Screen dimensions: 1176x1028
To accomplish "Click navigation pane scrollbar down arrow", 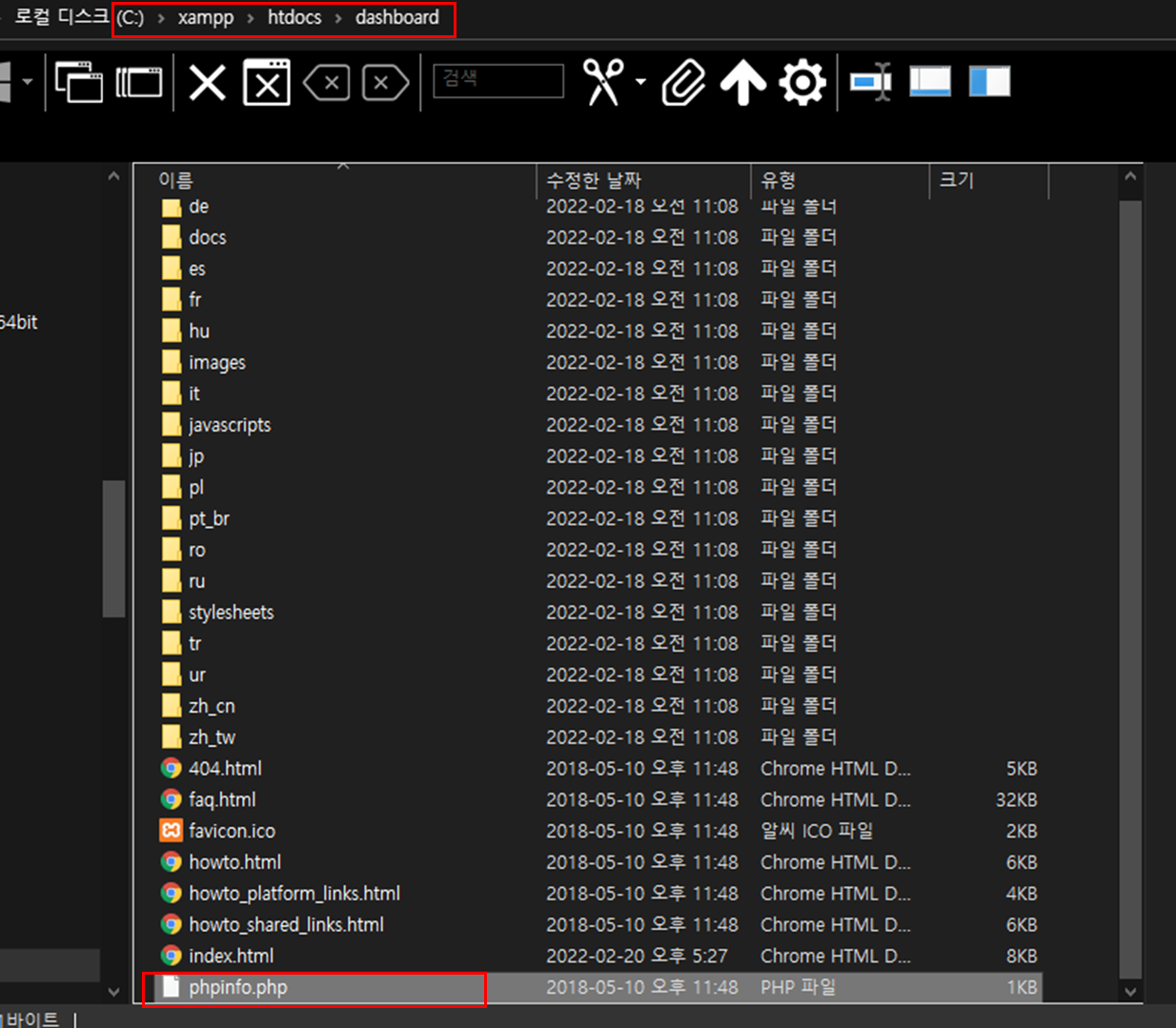I will coord(114,992).
